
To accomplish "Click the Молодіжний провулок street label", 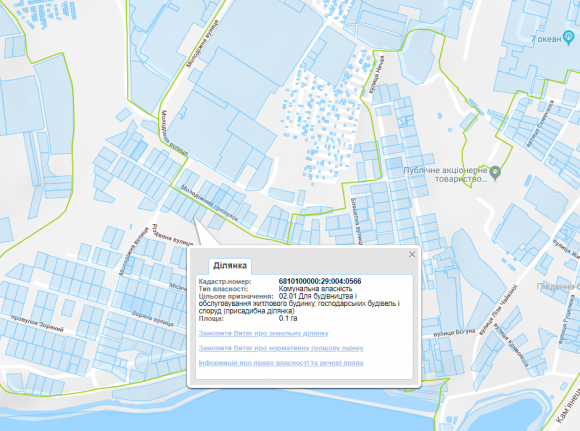I will 209,203.
